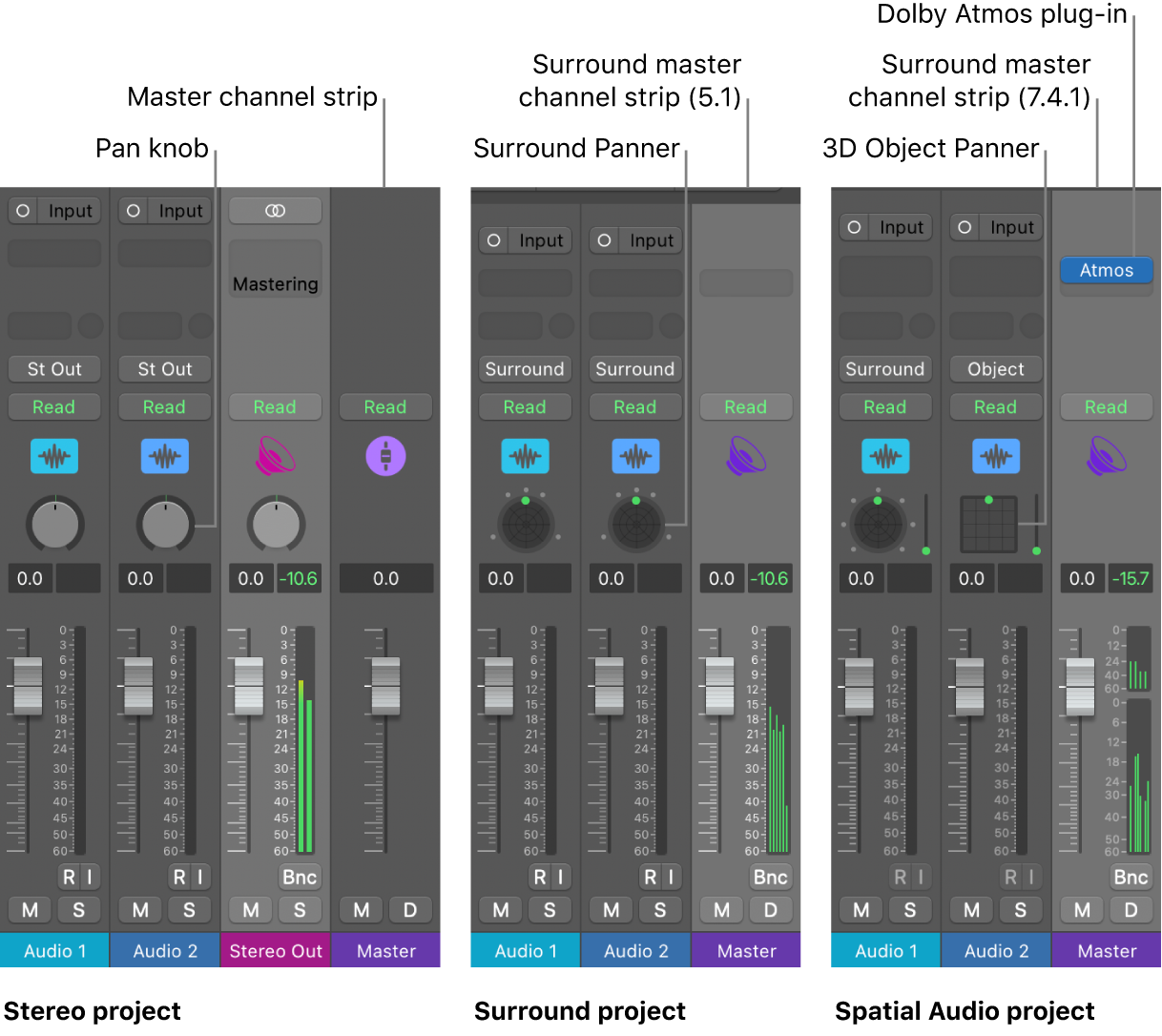This screenshot has width=1162, height=1036.
Task: Click the purple speaker icon on the Atmos Master channel
Action: [1107, 456]
